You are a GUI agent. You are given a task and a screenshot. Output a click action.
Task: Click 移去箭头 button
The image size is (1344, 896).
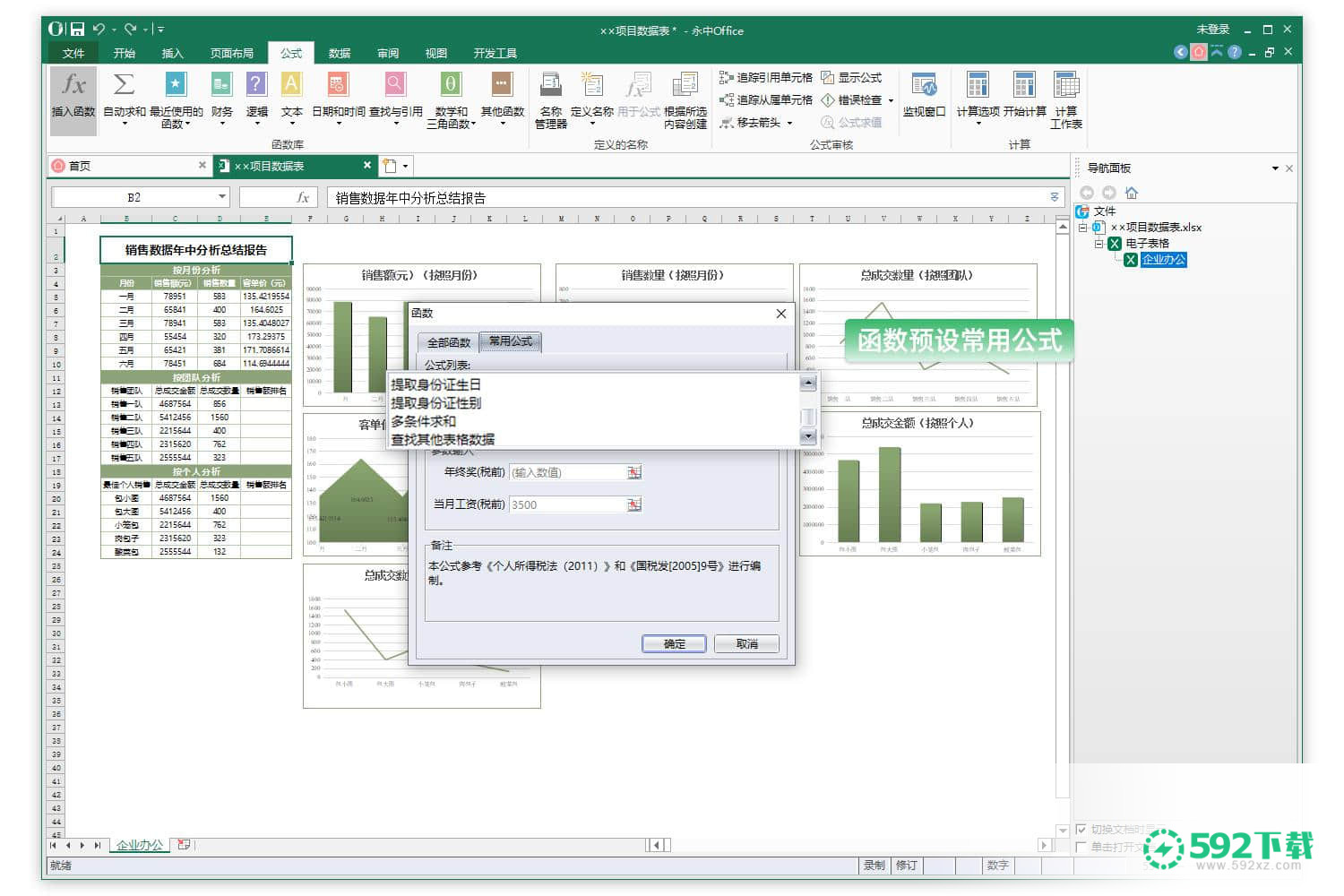(750, 123)
